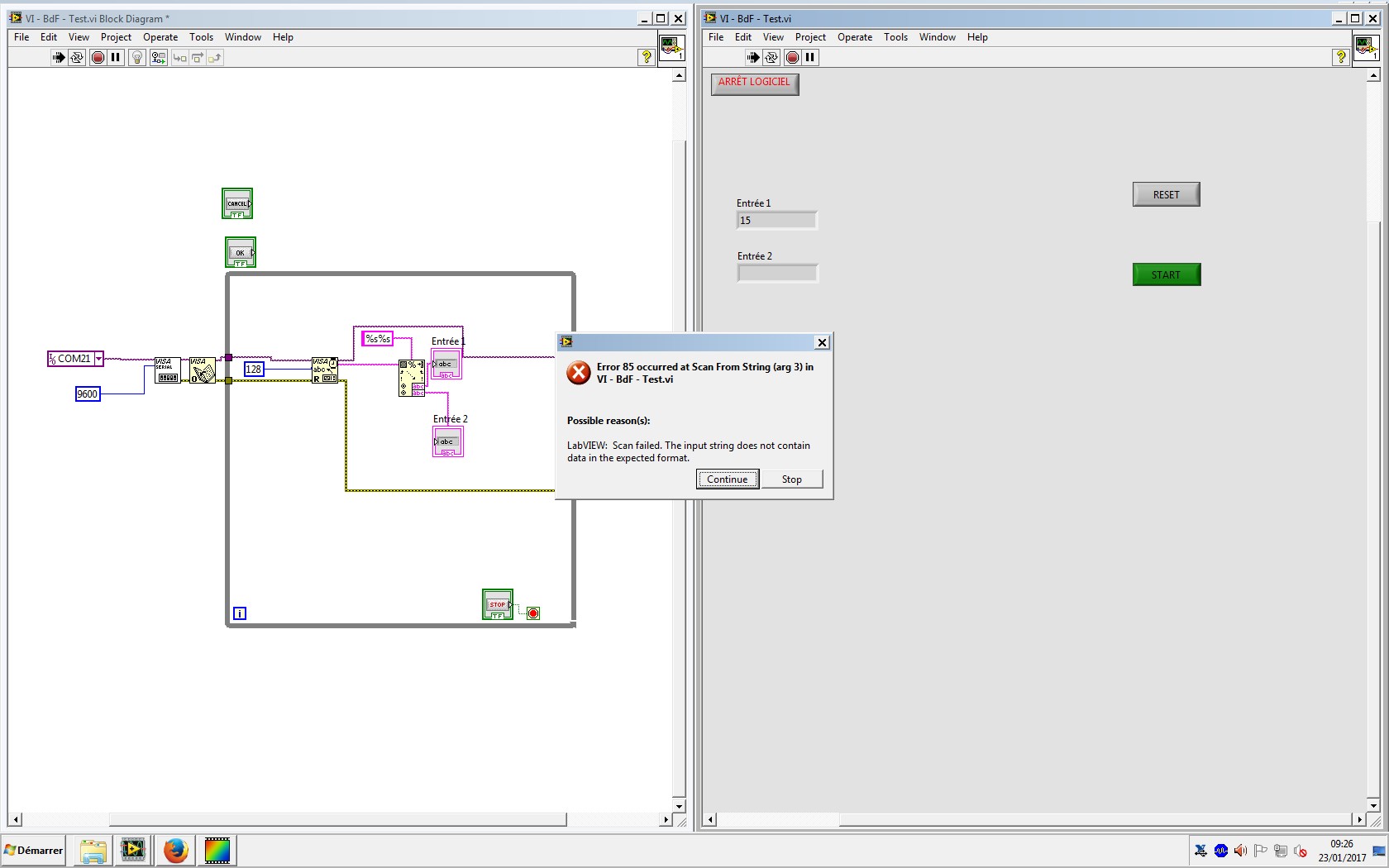Toggle Highlight Execution lightbulb
Image resolution: width=1389 pixels, height=868 pixels.
point(137,57)
